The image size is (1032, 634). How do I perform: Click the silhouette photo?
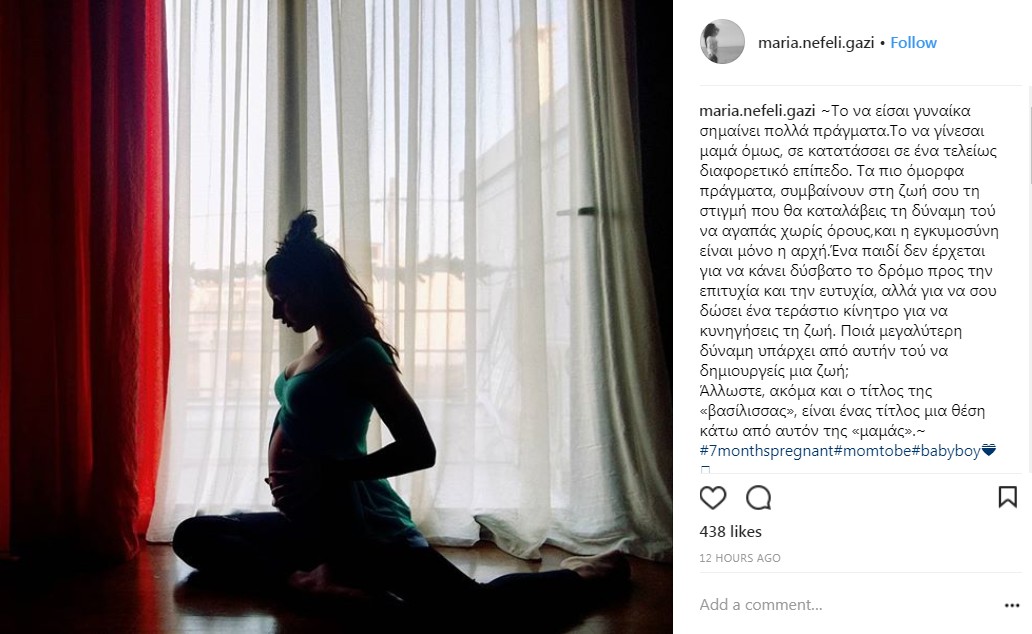click(x=336, y=317)
